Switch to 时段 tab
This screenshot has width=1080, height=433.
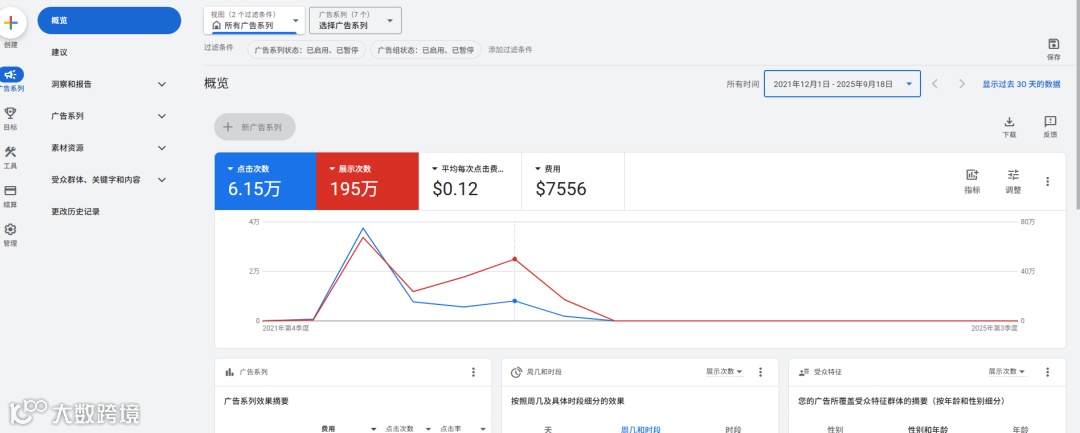point(733,429)
